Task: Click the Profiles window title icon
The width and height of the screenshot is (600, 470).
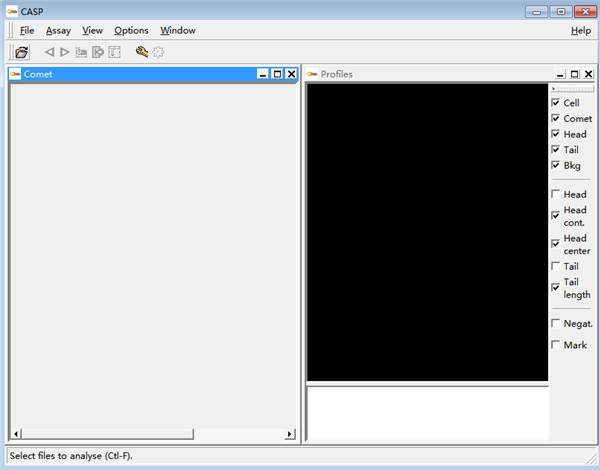Action: pyautogui.click(x=312, y=74)
